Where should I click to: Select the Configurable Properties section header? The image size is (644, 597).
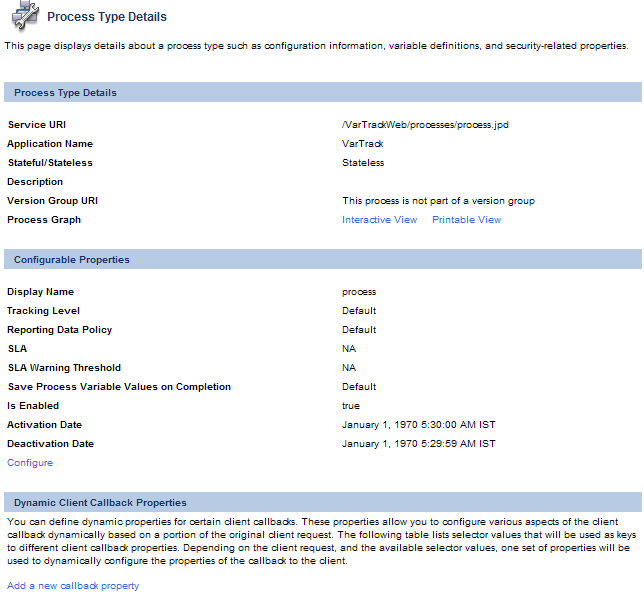323,259
